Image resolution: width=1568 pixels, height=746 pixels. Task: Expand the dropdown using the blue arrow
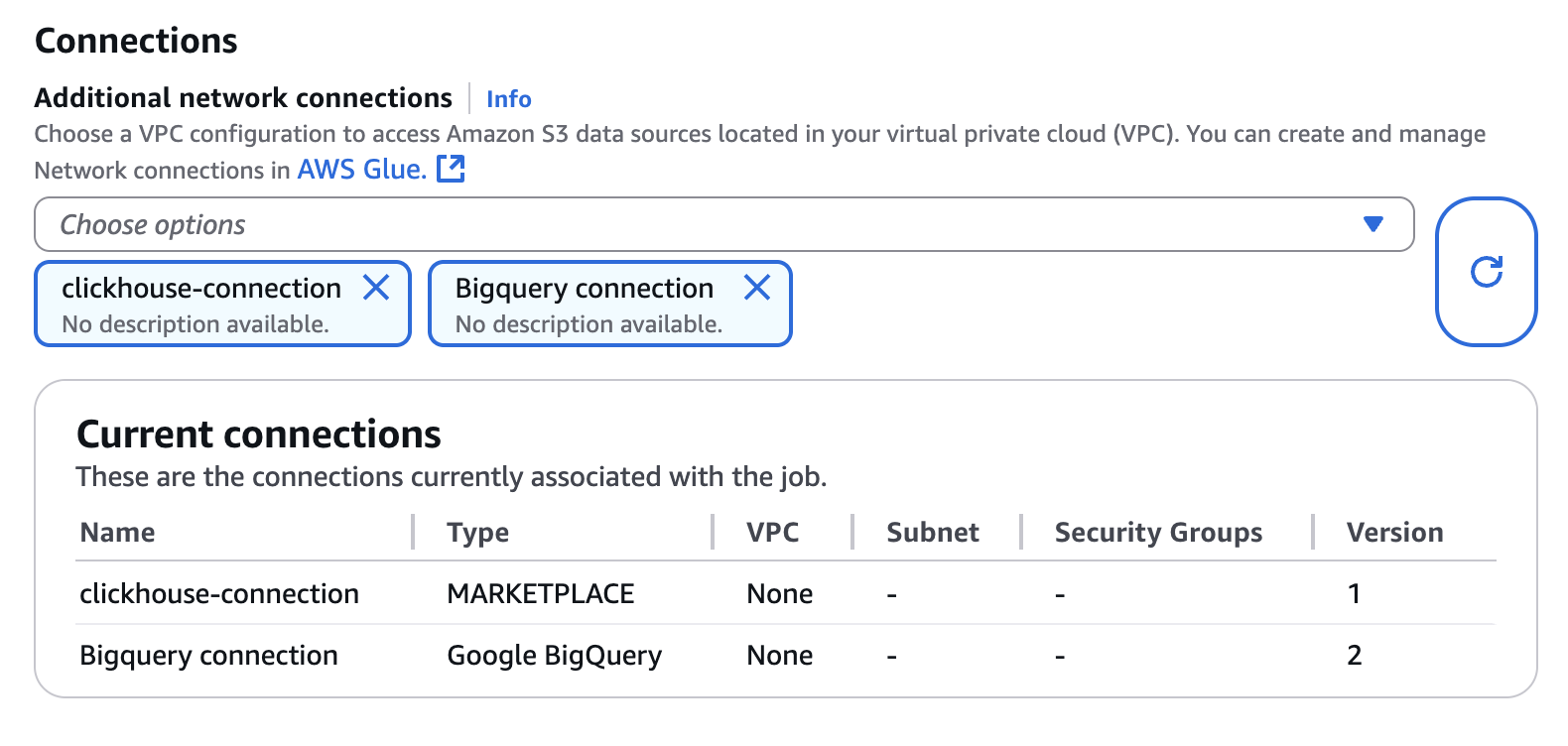[x=1373, y=224]
